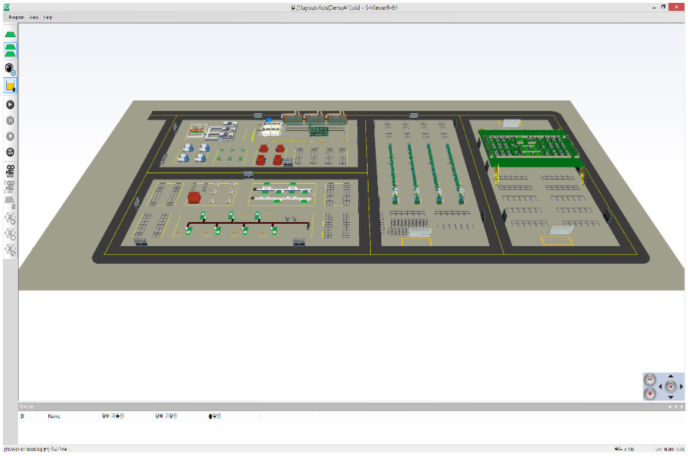Screen dimensions: 688x456
Task: Click the center of the navigation pan control
Action: [x=670, y=386]
